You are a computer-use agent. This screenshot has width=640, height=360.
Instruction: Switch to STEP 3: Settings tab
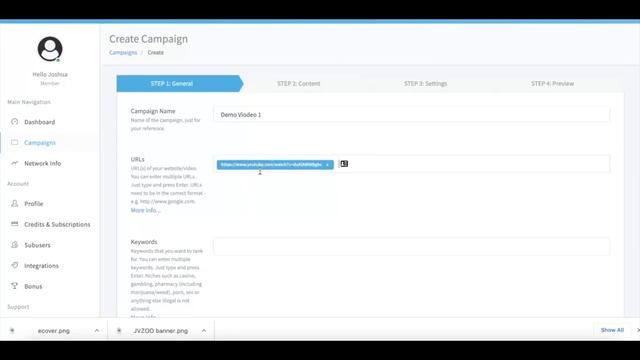(x=425, y=83)
